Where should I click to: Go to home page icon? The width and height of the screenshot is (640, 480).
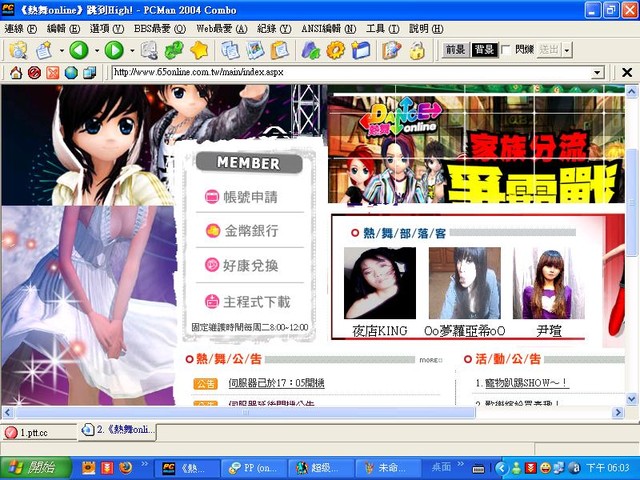(16, 73)
